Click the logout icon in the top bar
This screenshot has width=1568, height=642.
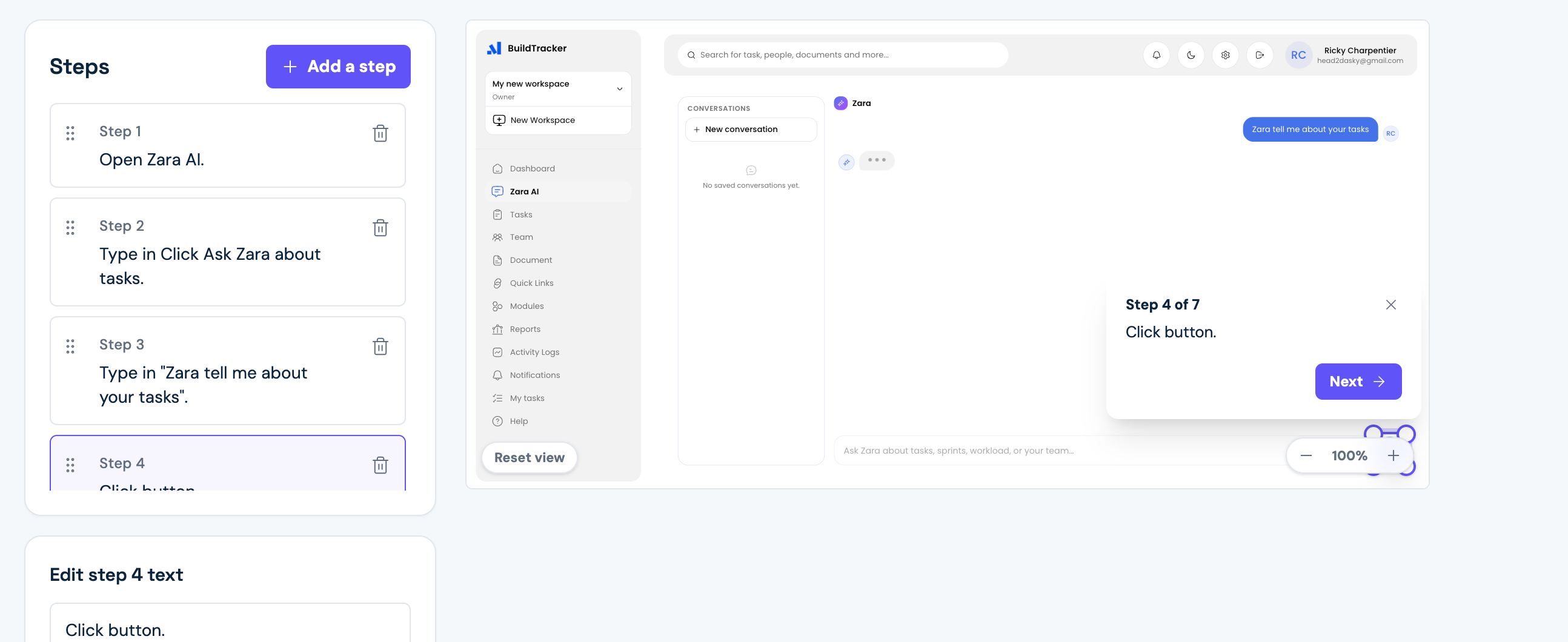coord(1260,55)
